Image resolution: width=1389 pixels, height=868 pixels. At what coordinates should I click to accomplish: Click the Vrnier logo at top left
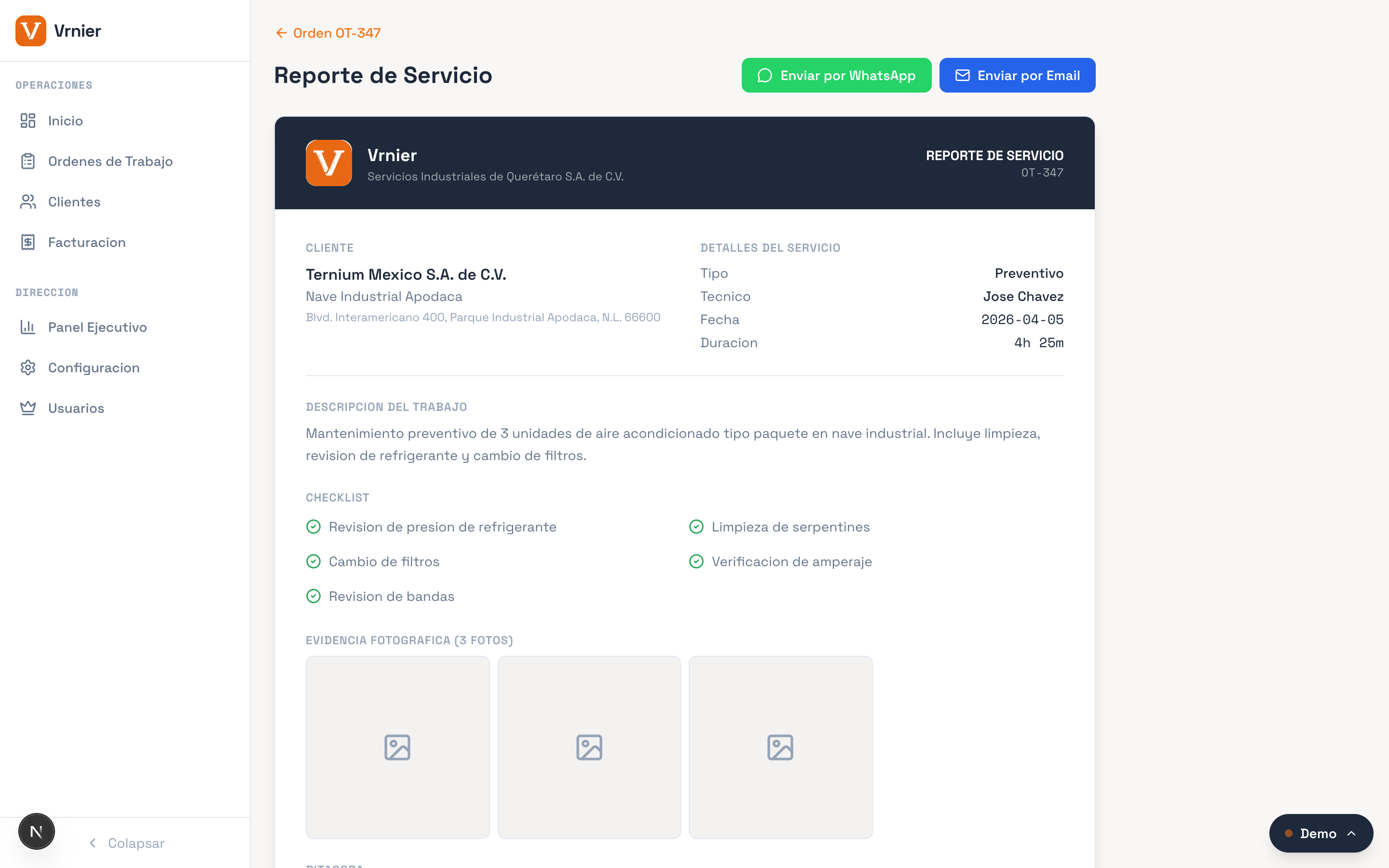coord(31,31)
